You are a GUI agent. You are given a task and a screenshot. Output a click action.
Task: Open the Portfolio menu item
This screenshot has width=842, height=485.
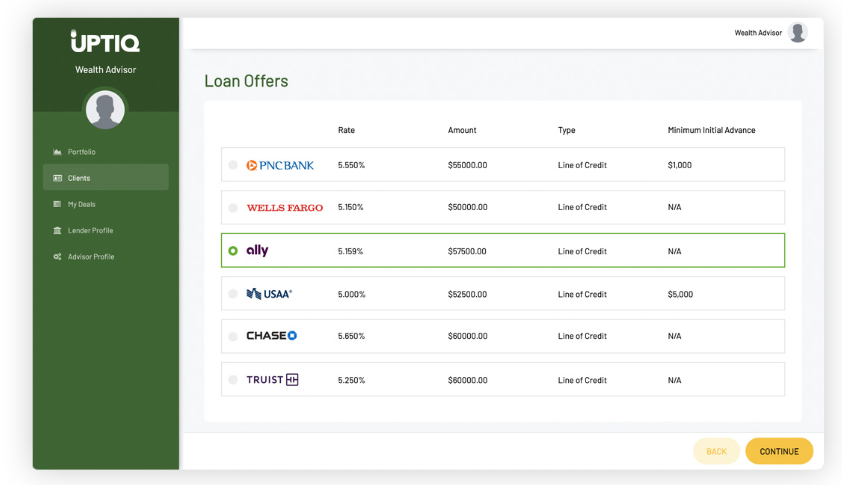[x=82, y=152]
